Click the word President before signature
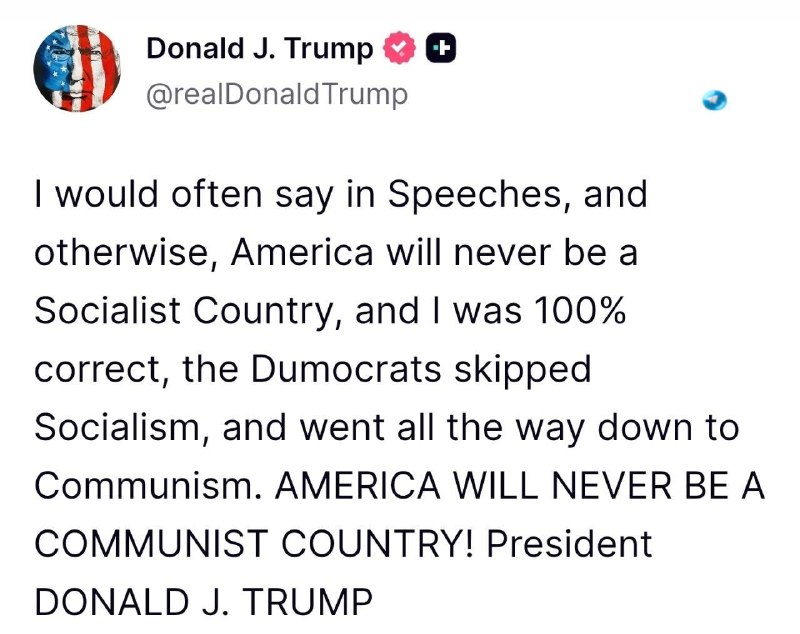This screenshot has width=800, height=634. [x=569, y=543]
